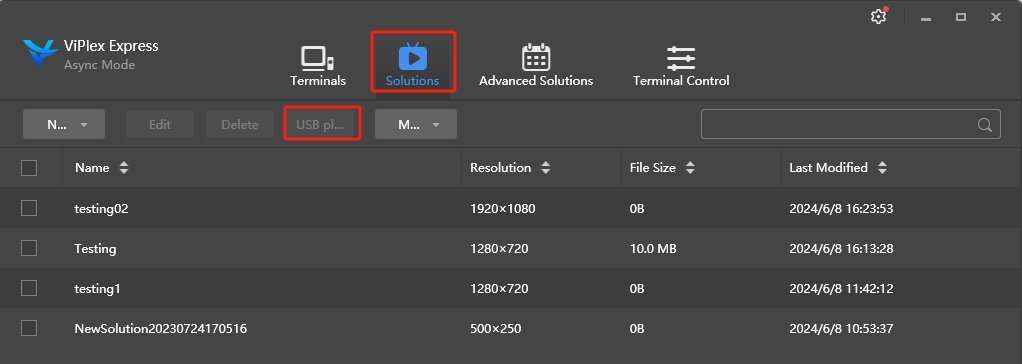Open the Solutions section

click(x=413, y=64)
